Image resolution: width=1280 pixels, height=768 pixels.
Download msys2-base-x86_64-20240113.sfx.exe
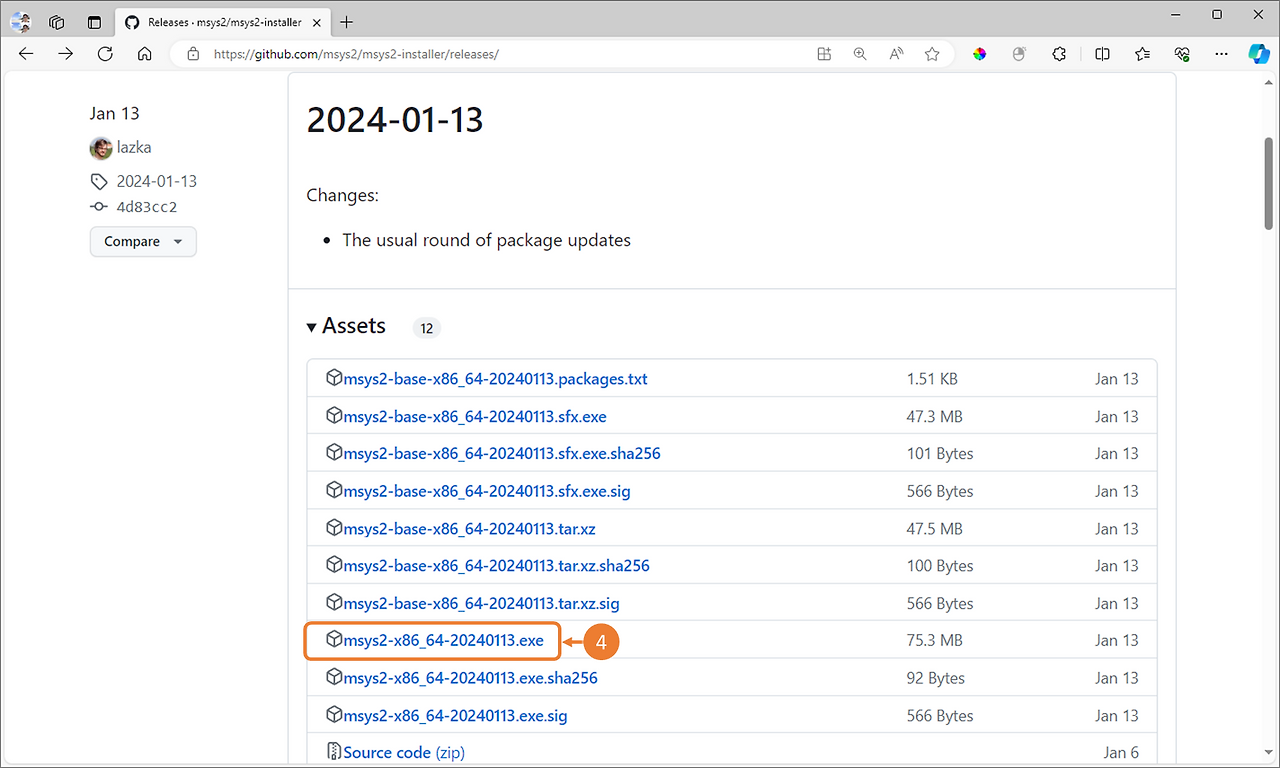pyautogui.click(x=475, y=416)
